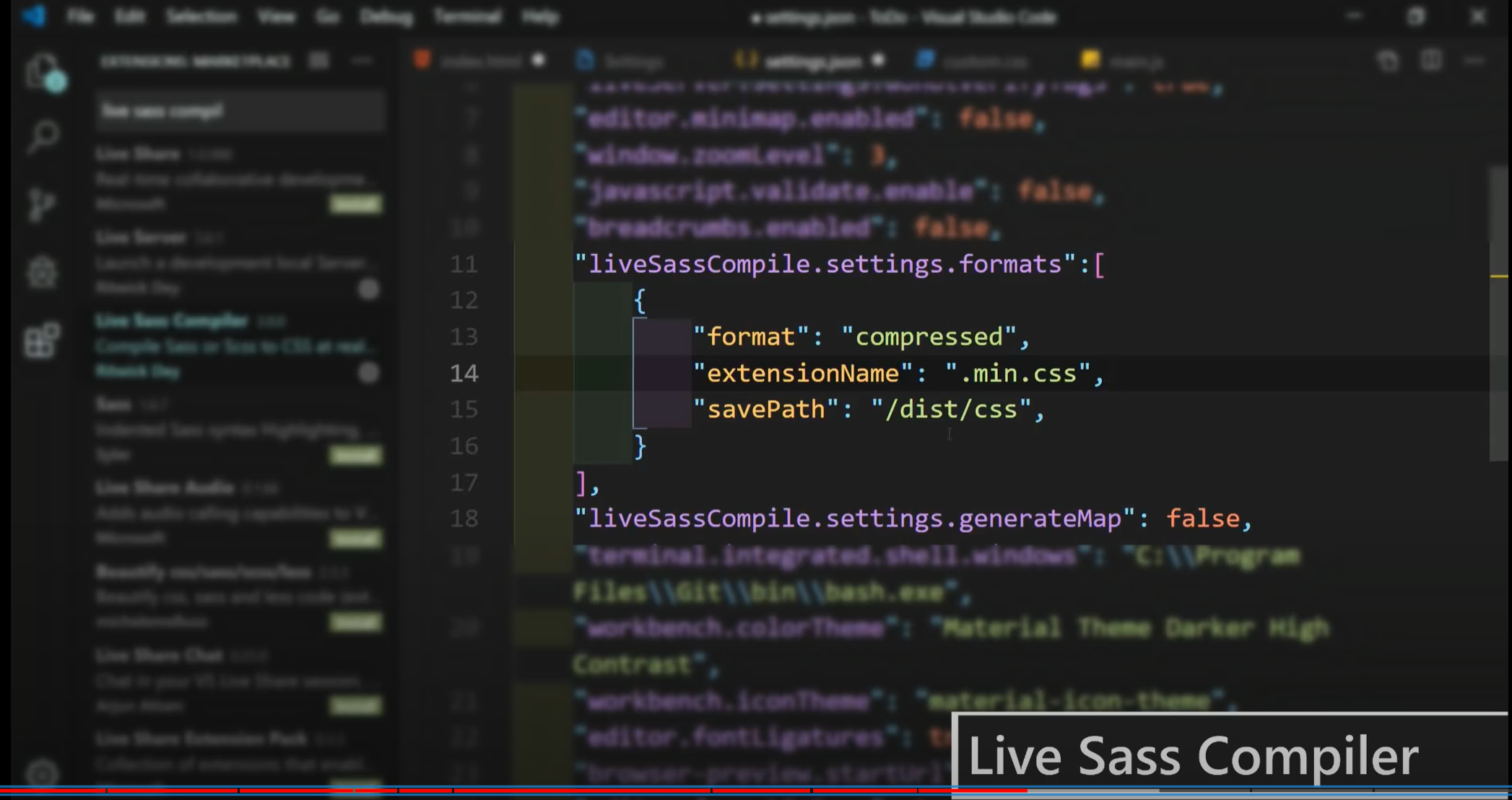The height and width of the screenshot is (800, 1512).
Task: Open Live Server manage gear dropdown
Action: pyautogui.click(x=369, y=290)
